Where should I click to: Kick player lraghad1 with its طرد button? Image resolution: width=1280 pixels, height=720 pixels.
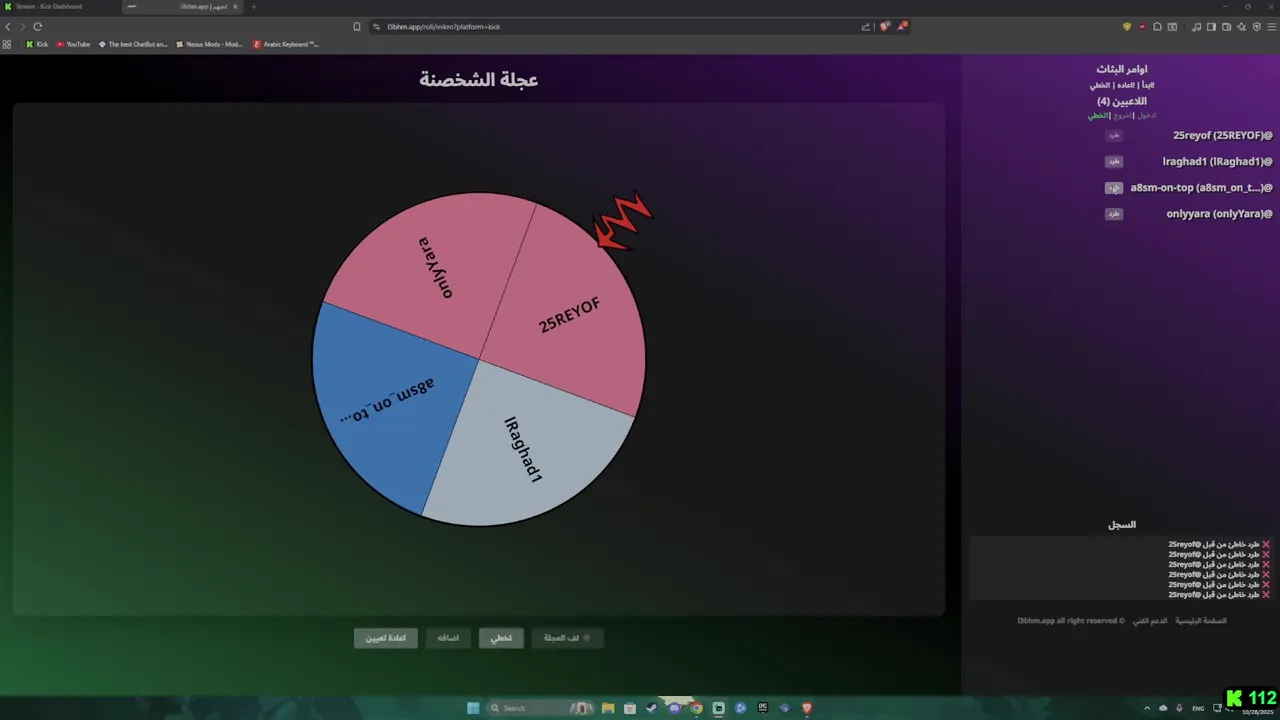coord(1114,162)
